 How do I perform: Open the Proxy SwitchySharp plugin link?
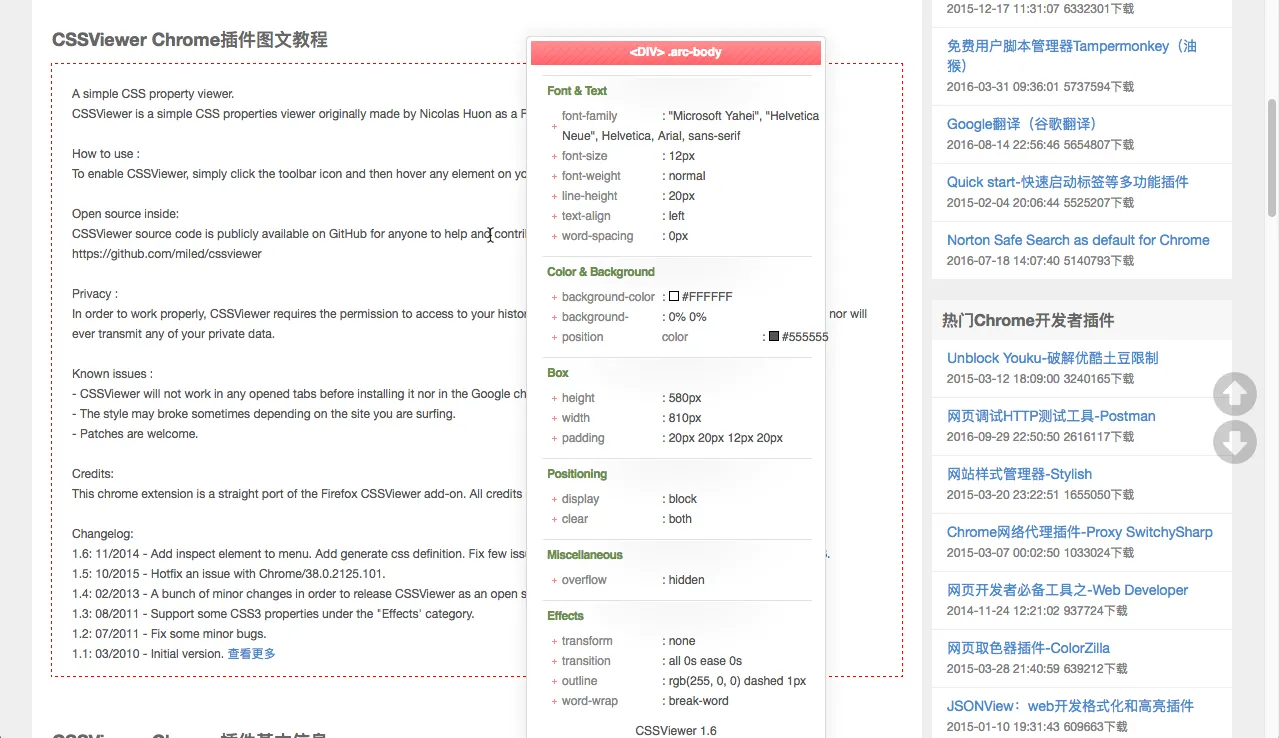[x=1079, y=532]
